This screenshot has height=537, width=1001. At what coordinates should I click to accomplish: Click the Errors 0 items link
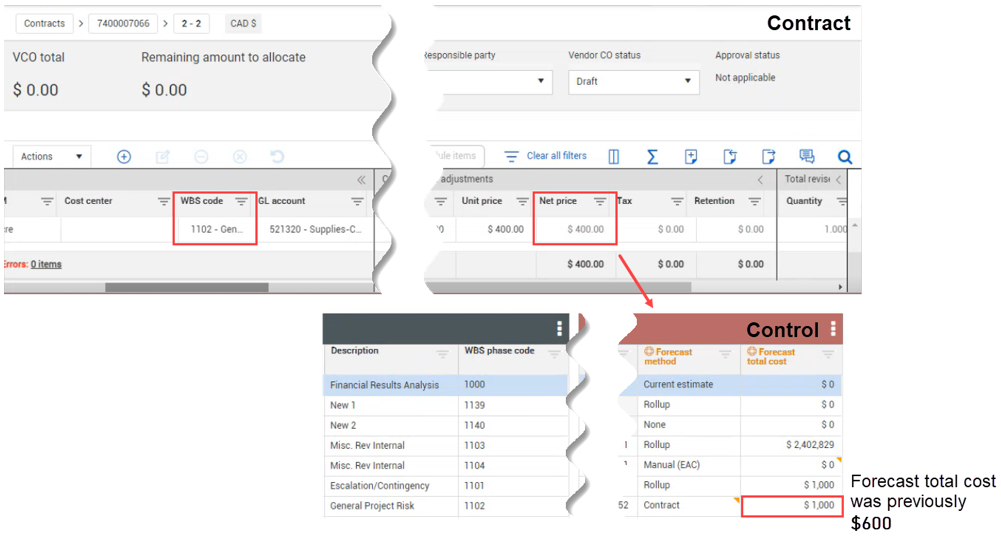coord(45,264)
